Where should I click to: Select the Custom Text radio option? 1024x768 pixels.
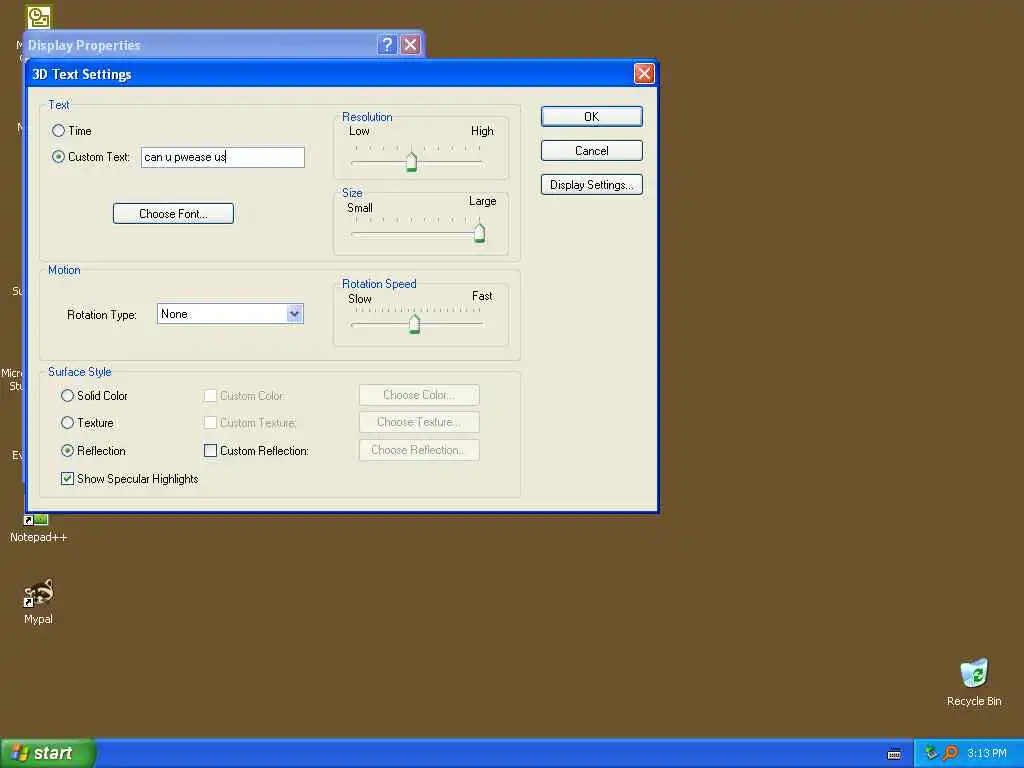(58, 157)
